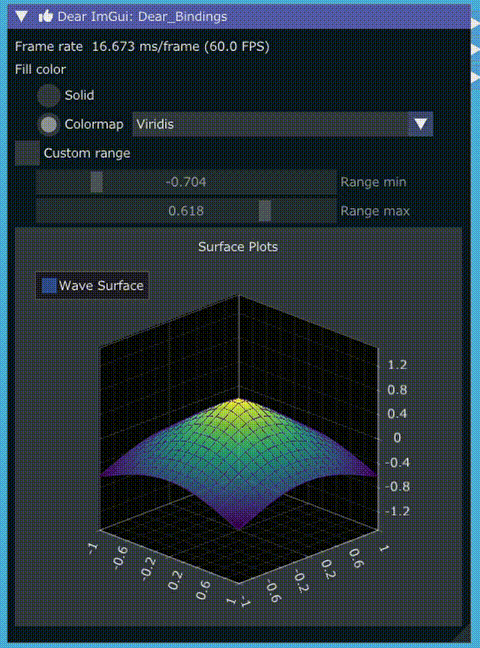This screenshot has height=648, width=480.
Task: Click the 0 z-axis tick label
Action: click(x=397, y=438)
